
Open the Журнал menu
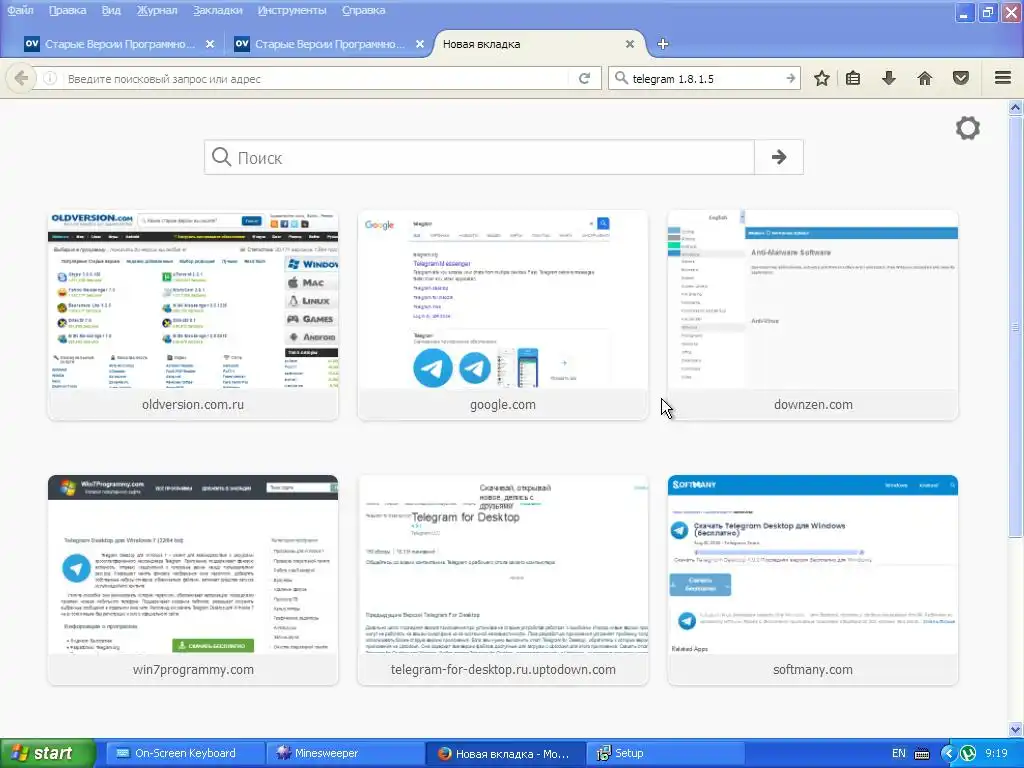click(157, 10)
